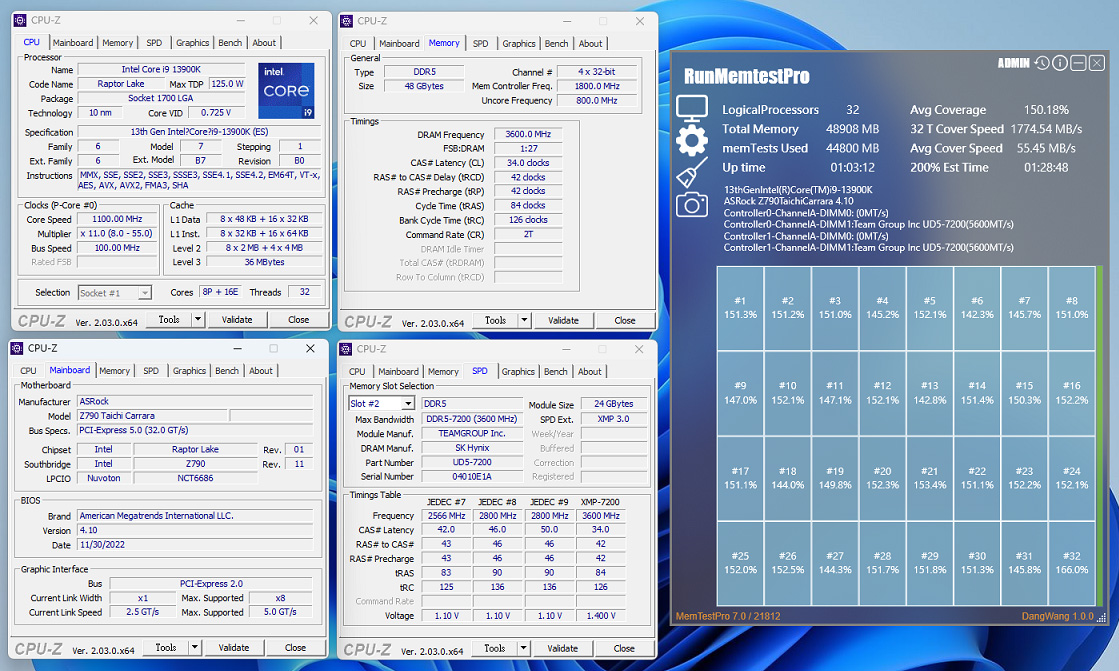Open Tools dropdown arrow in the SPD window
Viewport: 1119px width, 671px height.
(524, 648)
